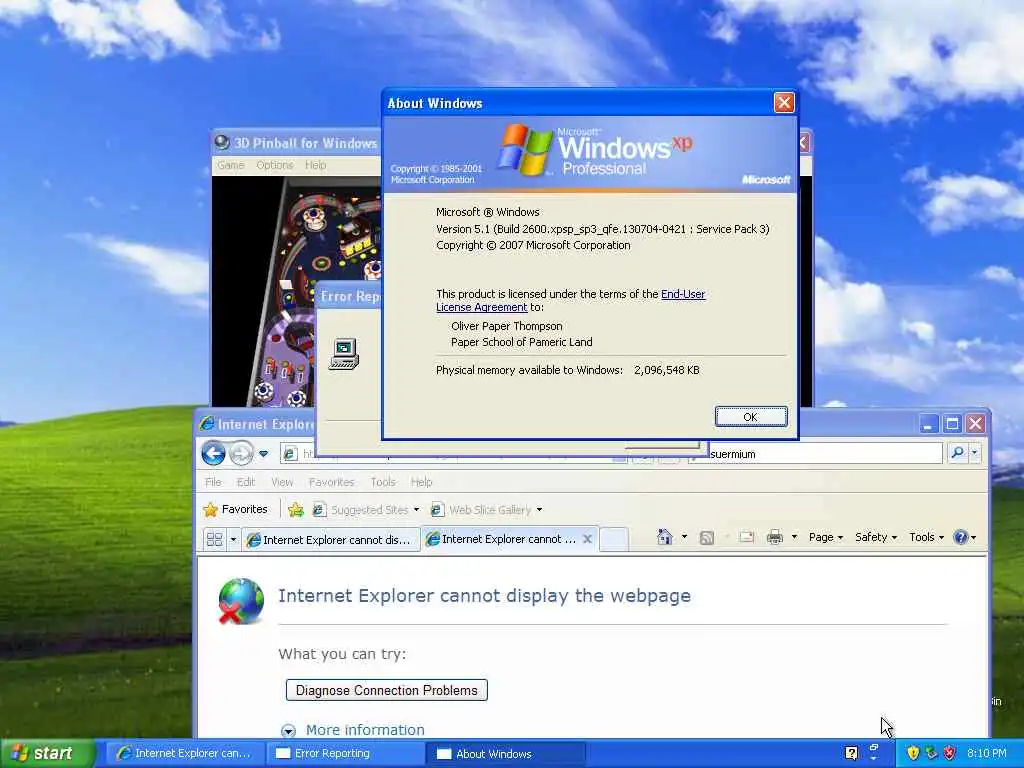Close the active IE tab with X
This screenshot has height=768, width=1024.
[587, 539]
